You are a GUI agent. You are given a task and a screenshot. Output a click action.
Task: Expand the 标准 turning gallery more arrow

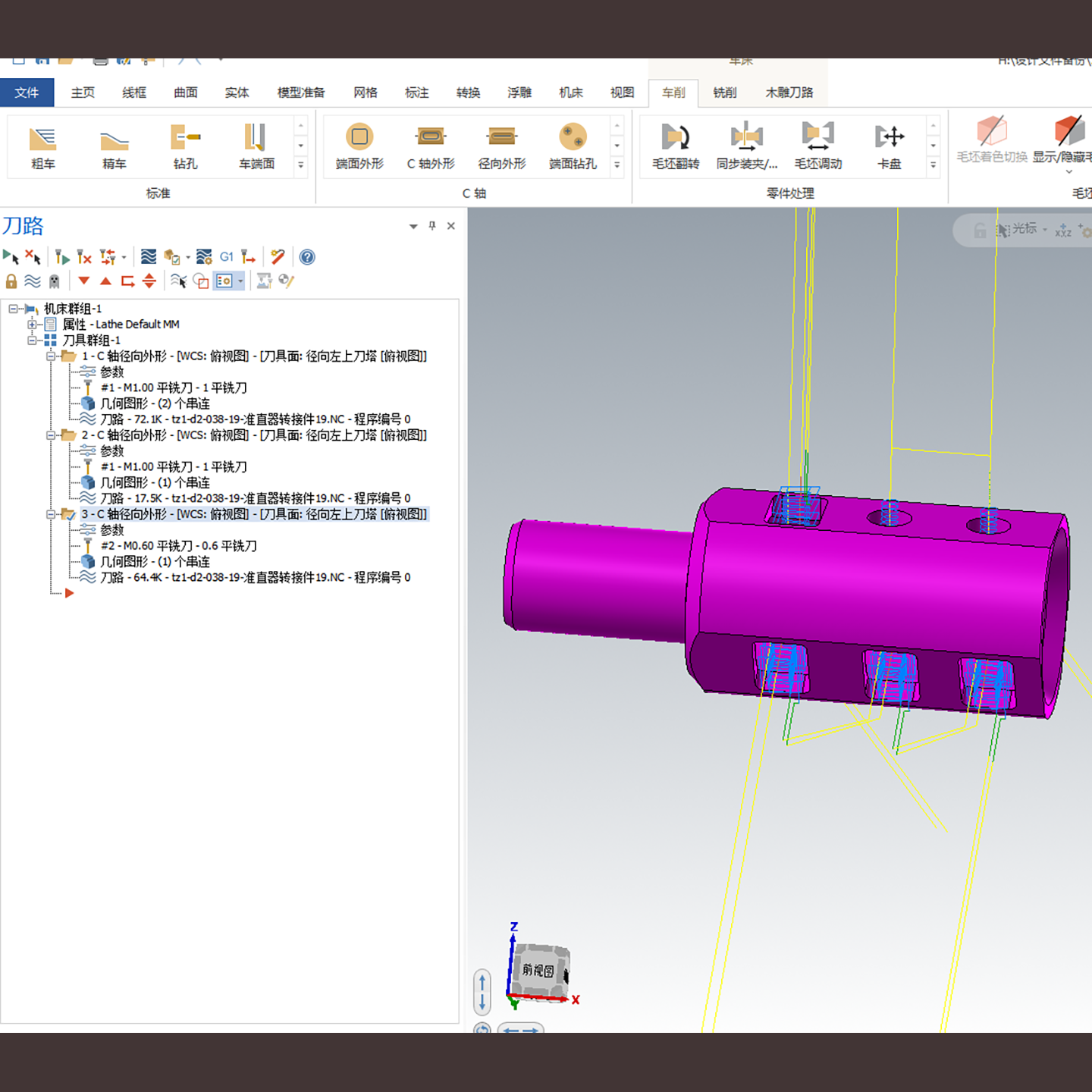coord(301,165)
